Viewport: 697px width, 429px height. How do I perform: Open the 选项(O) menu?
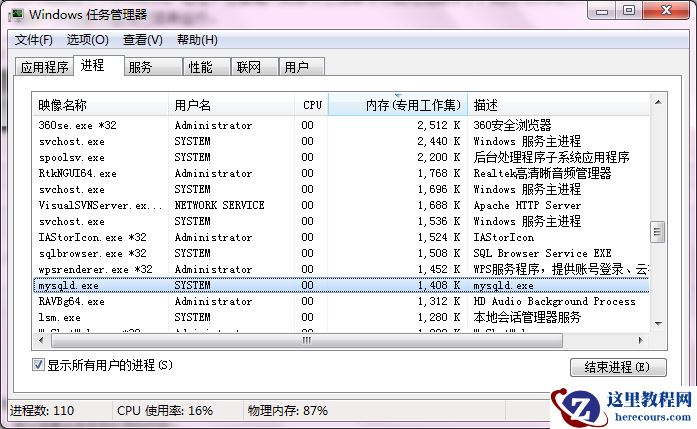(88, 40)
